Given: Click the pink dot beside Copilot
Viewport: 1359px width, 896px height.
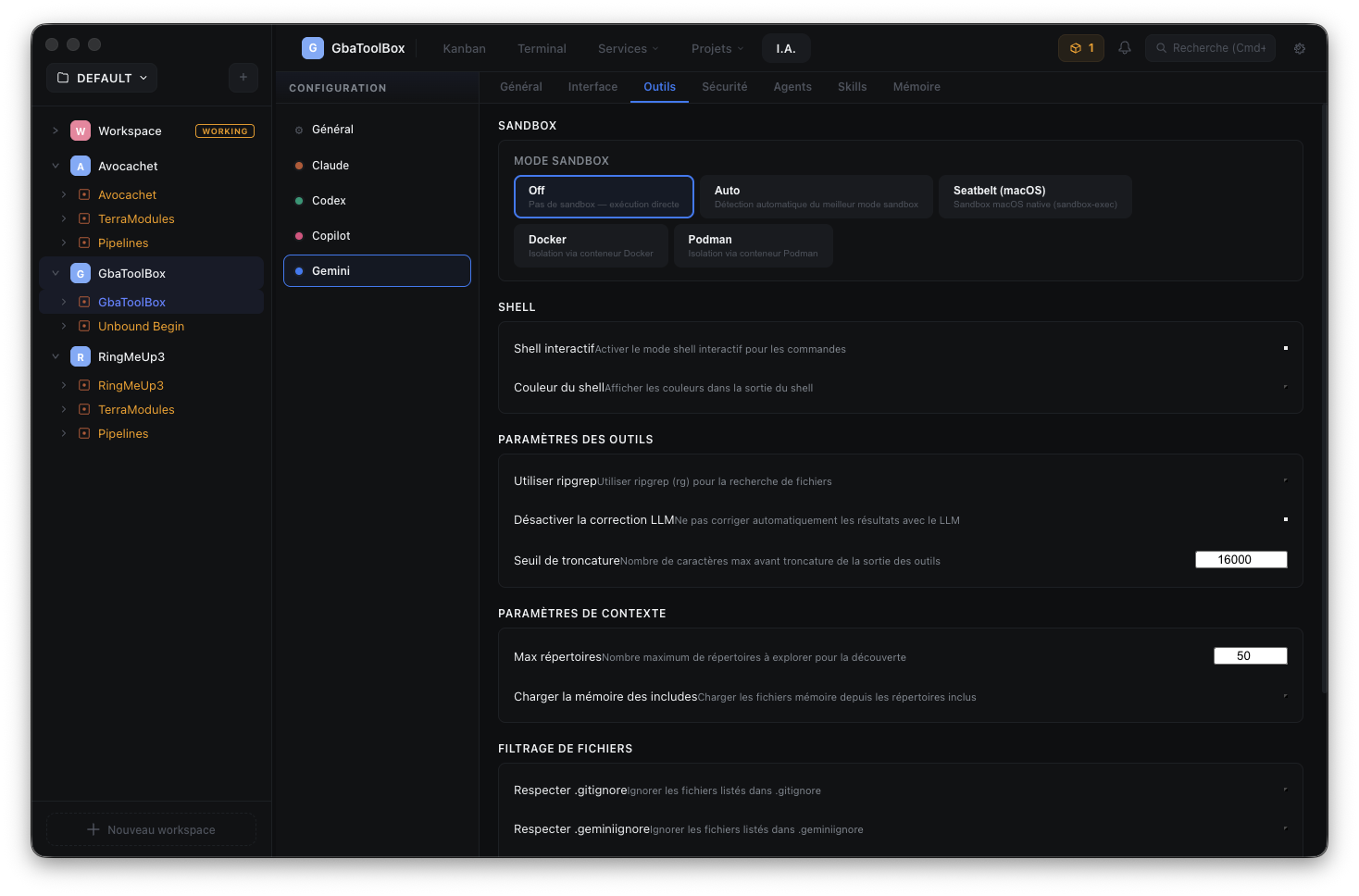Looking at the screenshot, I should (x=299, y=236).
